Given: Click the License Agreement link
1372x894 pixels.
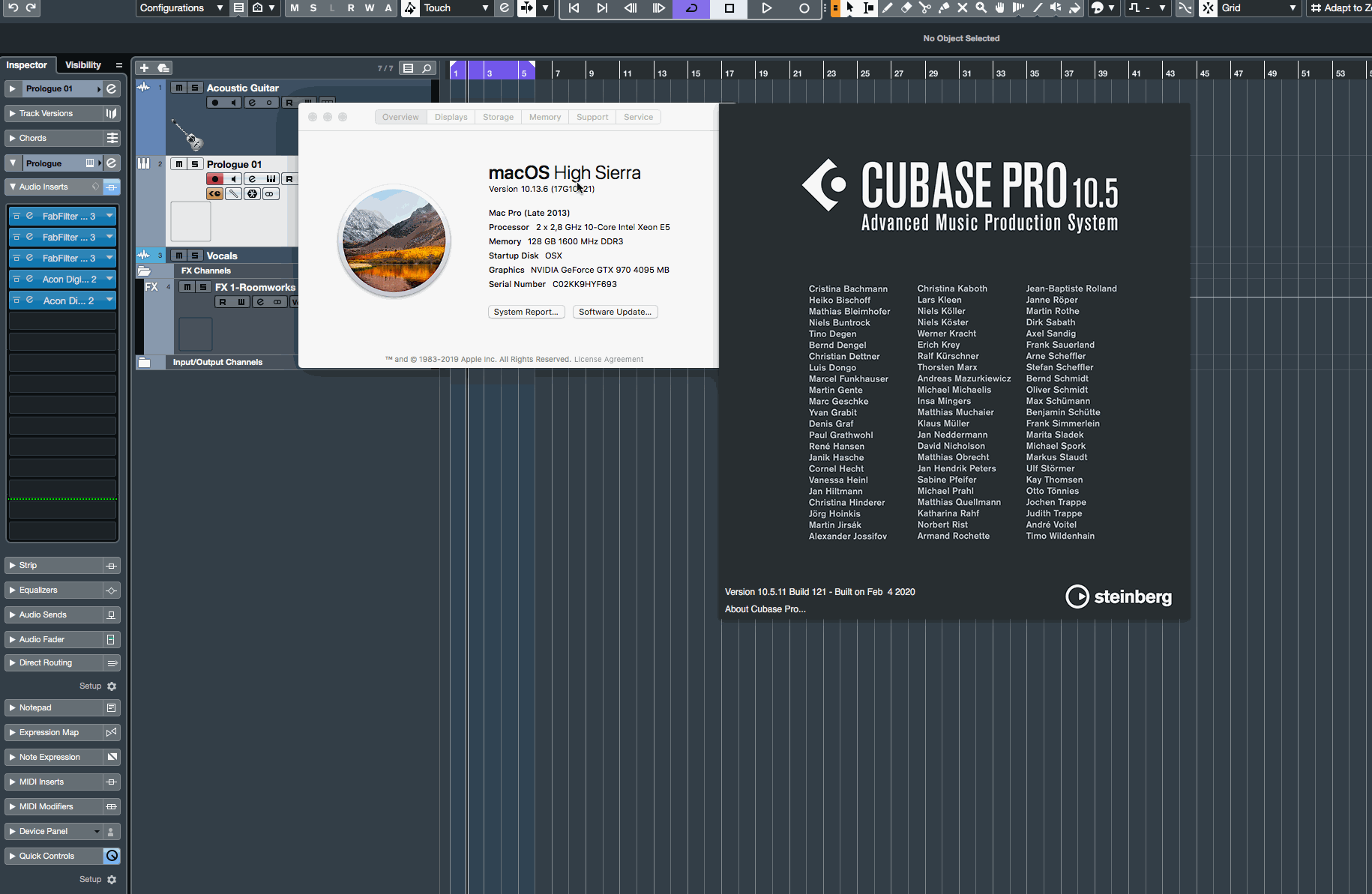Looking at the screenshot, I should pos(609,360).
